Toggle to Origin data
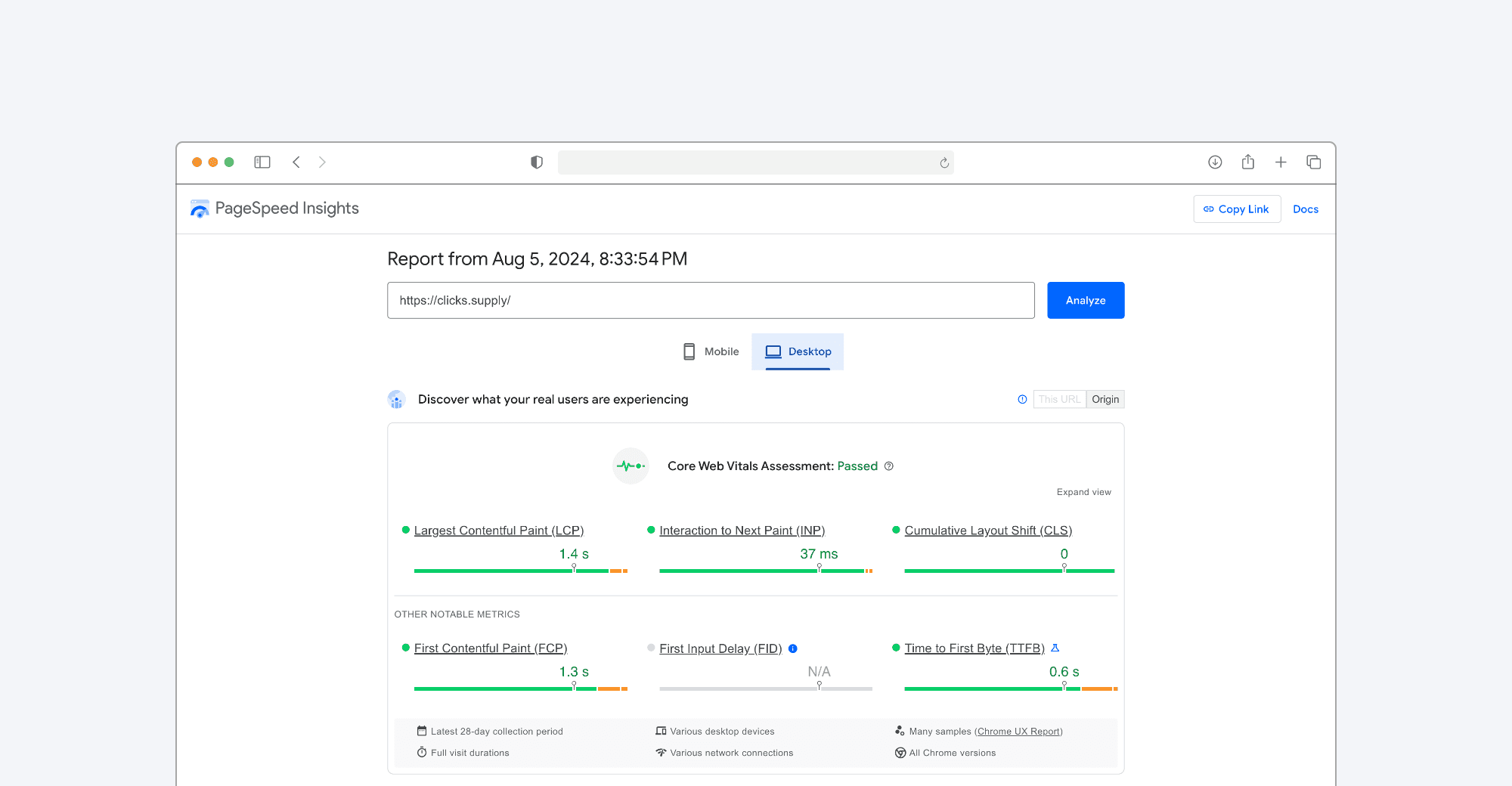 (x=1105, y=399)
